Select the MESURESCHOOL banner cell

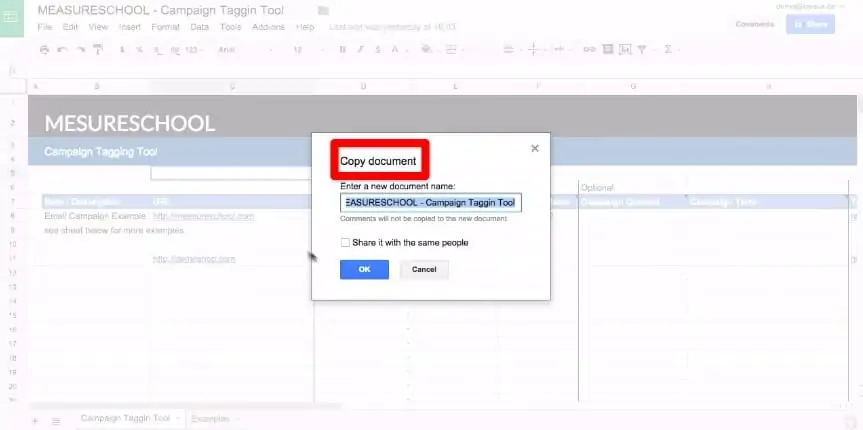point(129,123)
